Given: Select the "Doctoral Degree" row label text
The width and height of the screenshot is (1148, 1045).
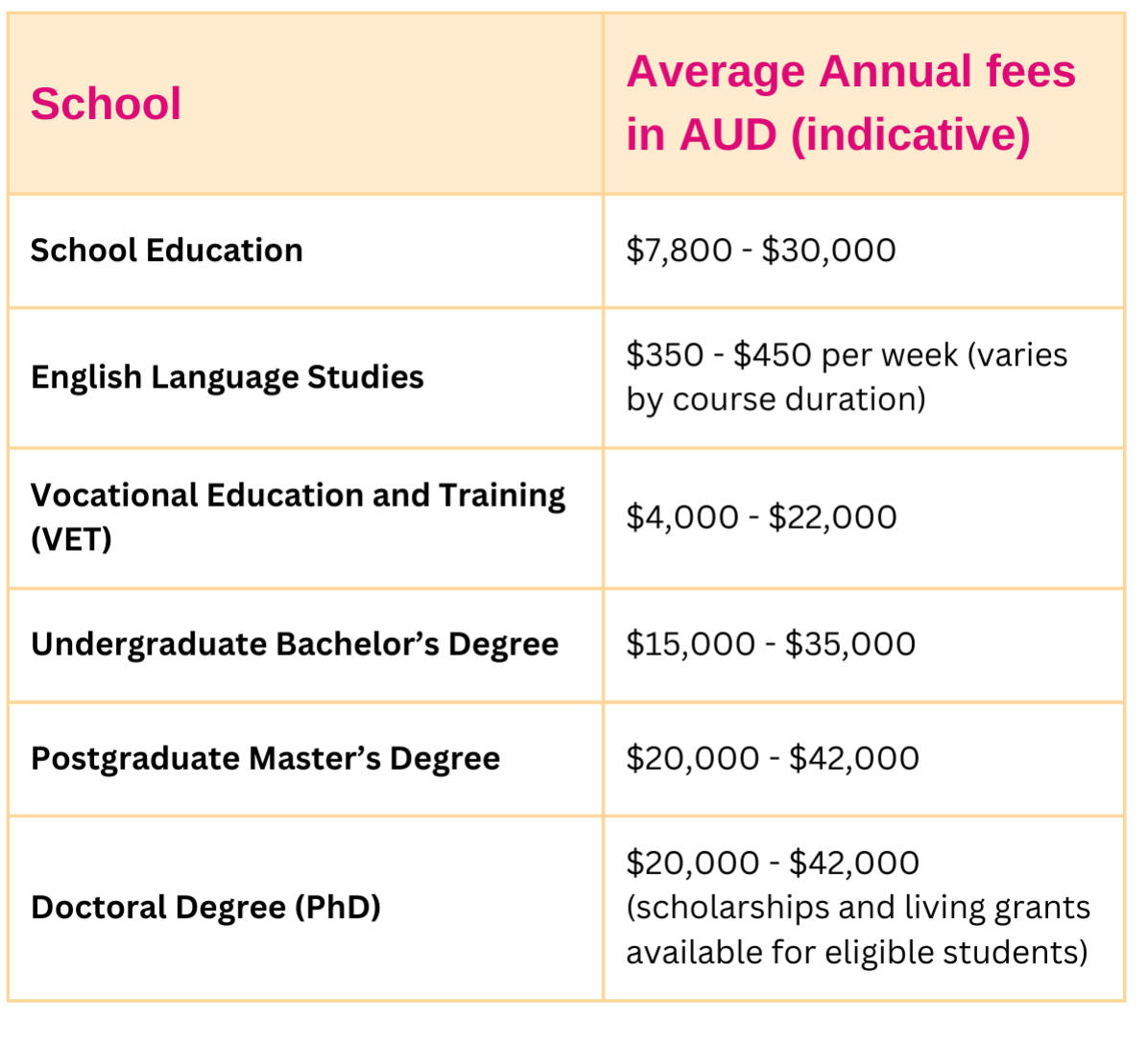Looking at the screenshot, I should [158, 907].
